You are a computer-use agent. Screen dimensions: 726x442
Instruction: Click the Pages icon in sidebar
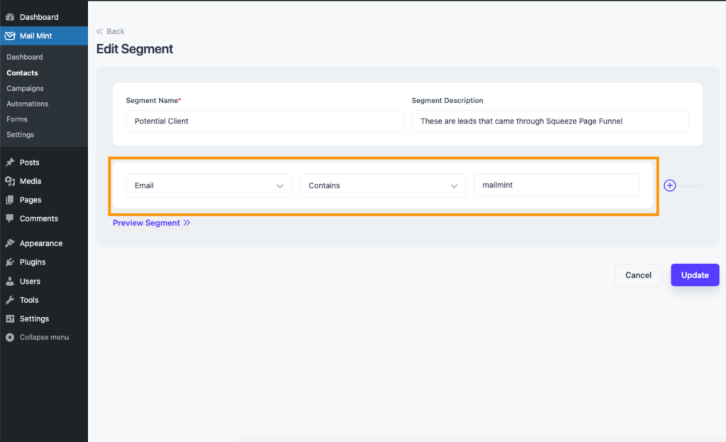coord(10,200)
